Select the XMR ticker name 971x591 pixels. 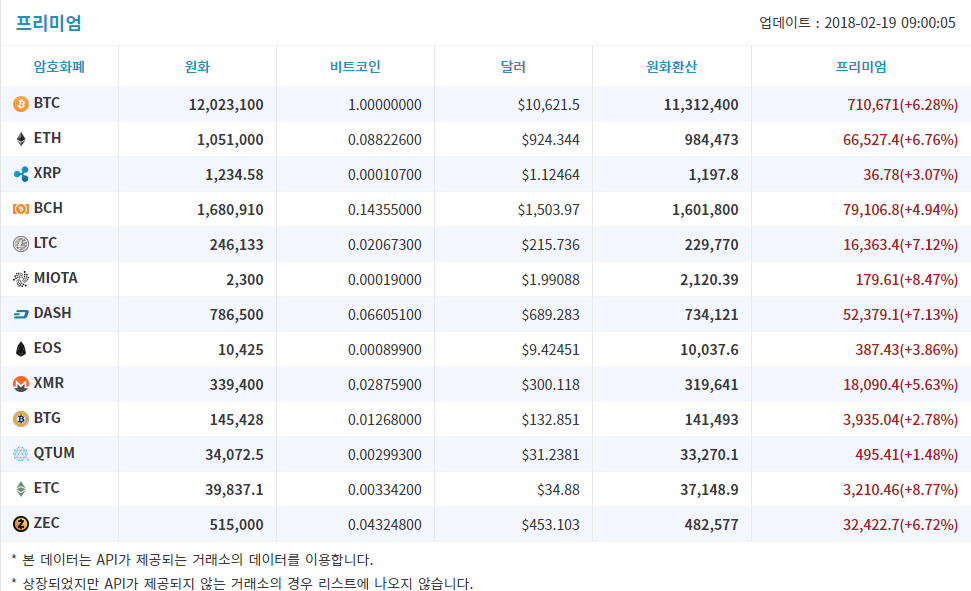48,383
